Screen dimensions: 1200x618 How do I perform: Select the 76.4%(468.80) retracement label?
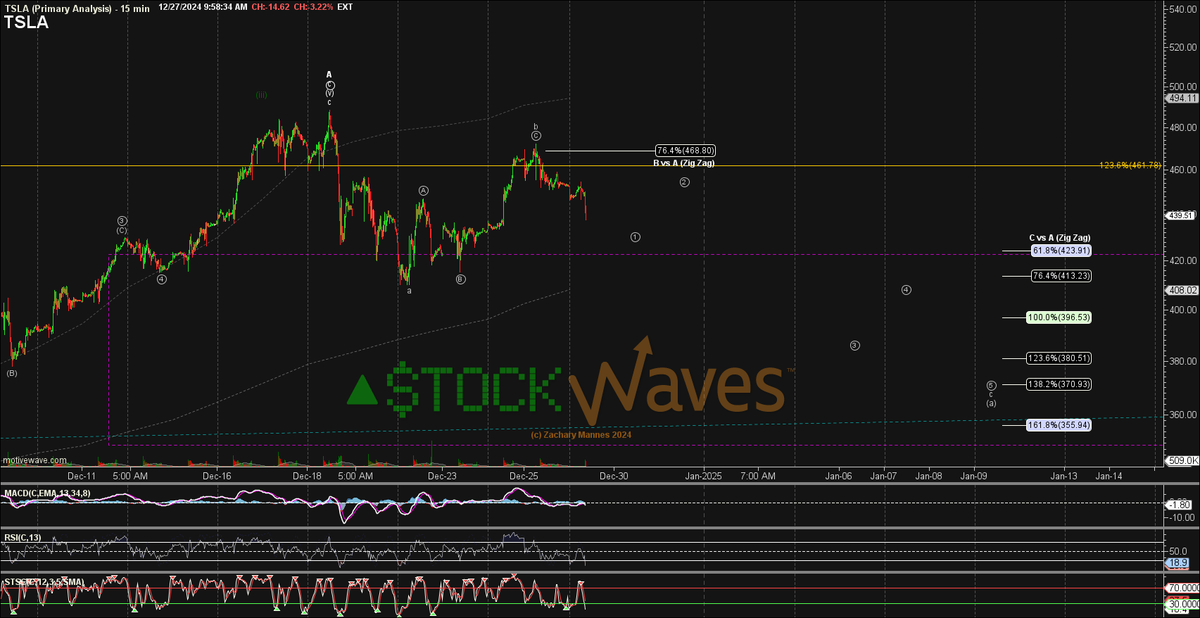(x=685, y=150)
